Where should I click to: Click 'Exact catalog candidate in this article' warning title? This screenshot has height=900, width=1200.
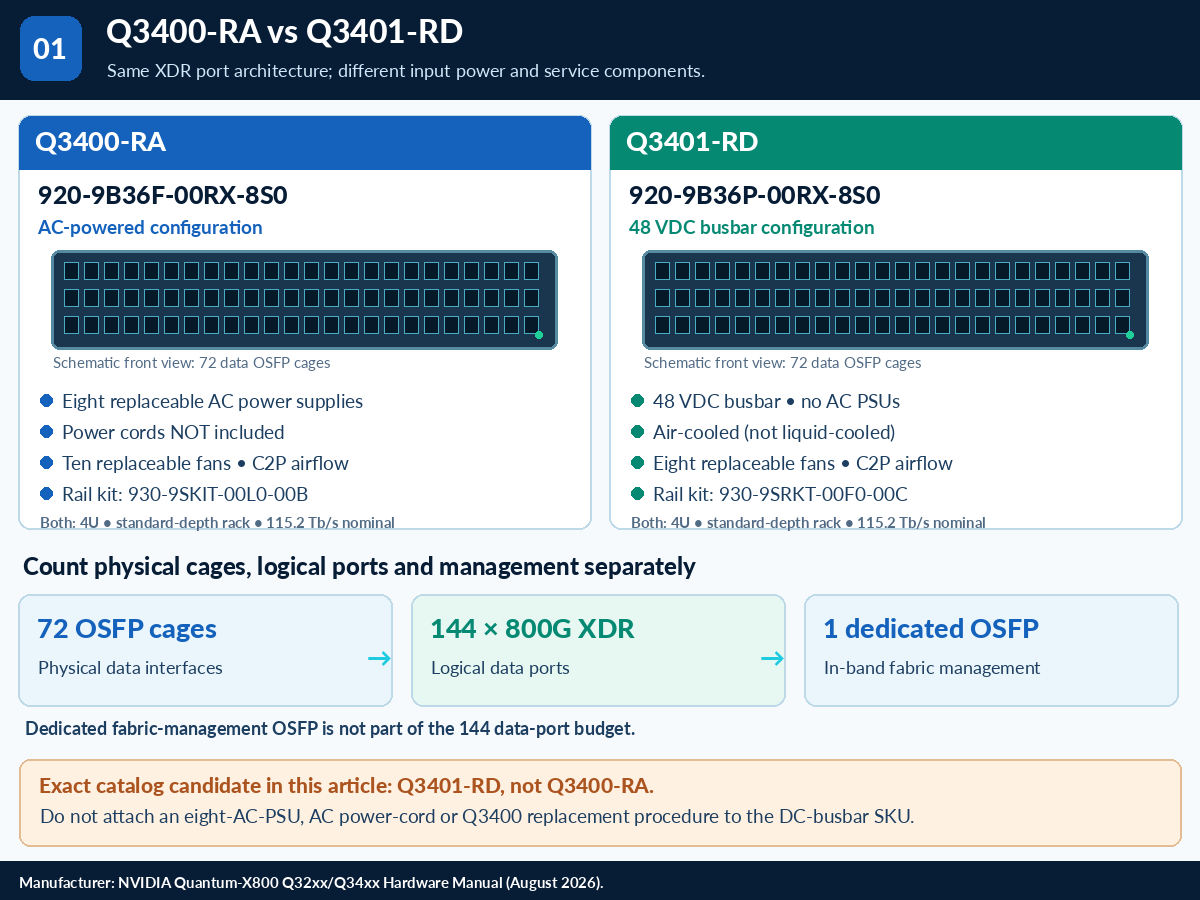[347, 785]
